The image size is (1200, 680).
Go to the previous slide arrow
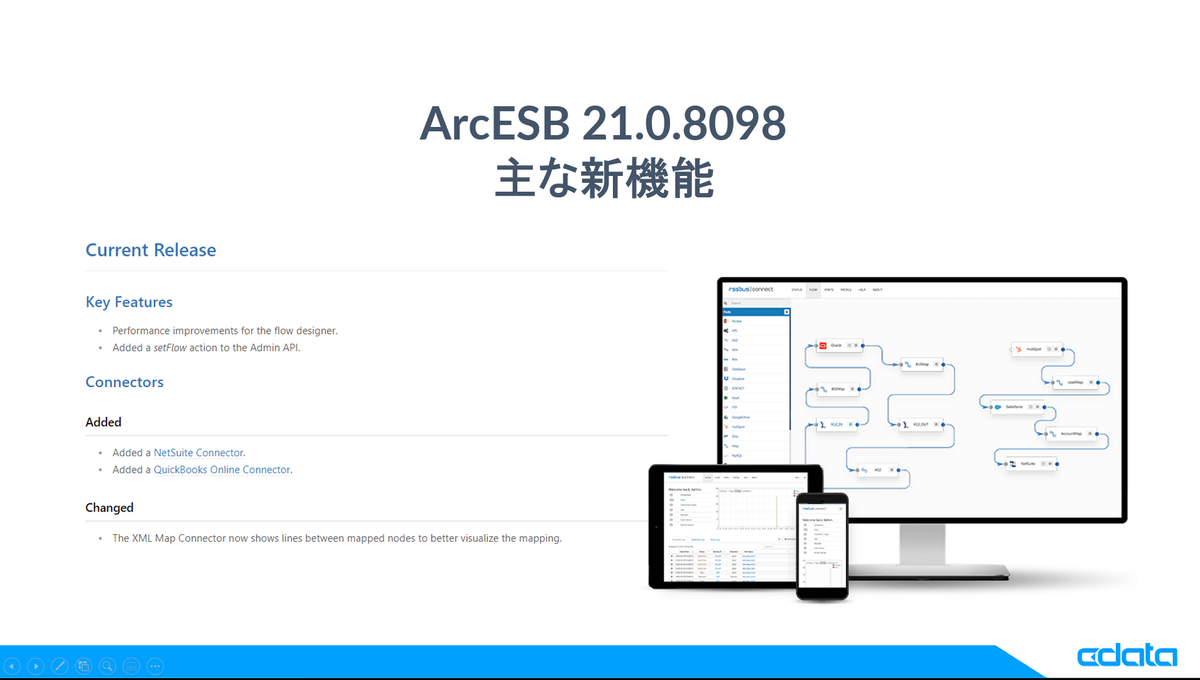(x=13, y=665)
